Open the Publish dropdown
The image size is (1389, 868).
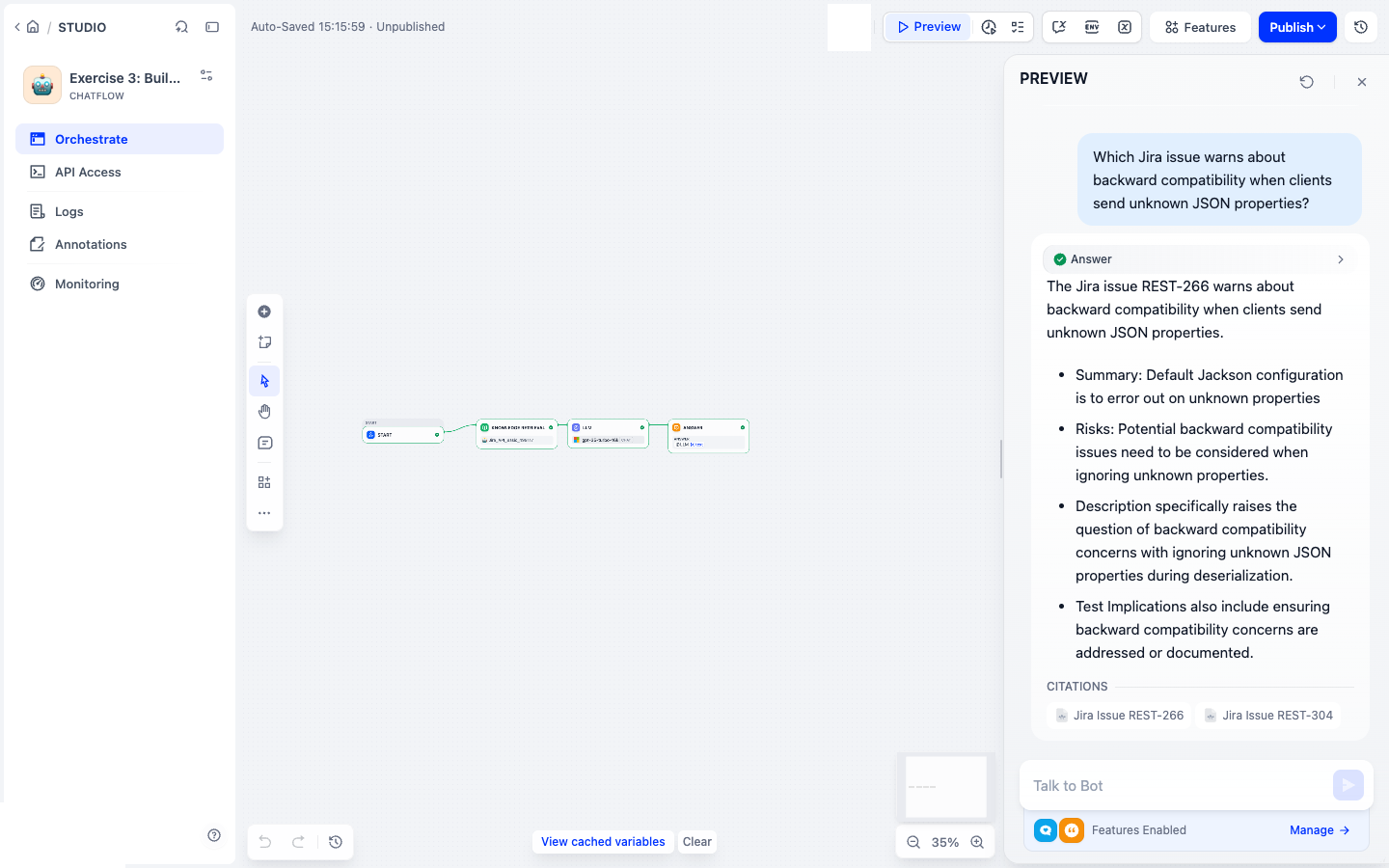pyautogui.click(x=1297, y=27)
